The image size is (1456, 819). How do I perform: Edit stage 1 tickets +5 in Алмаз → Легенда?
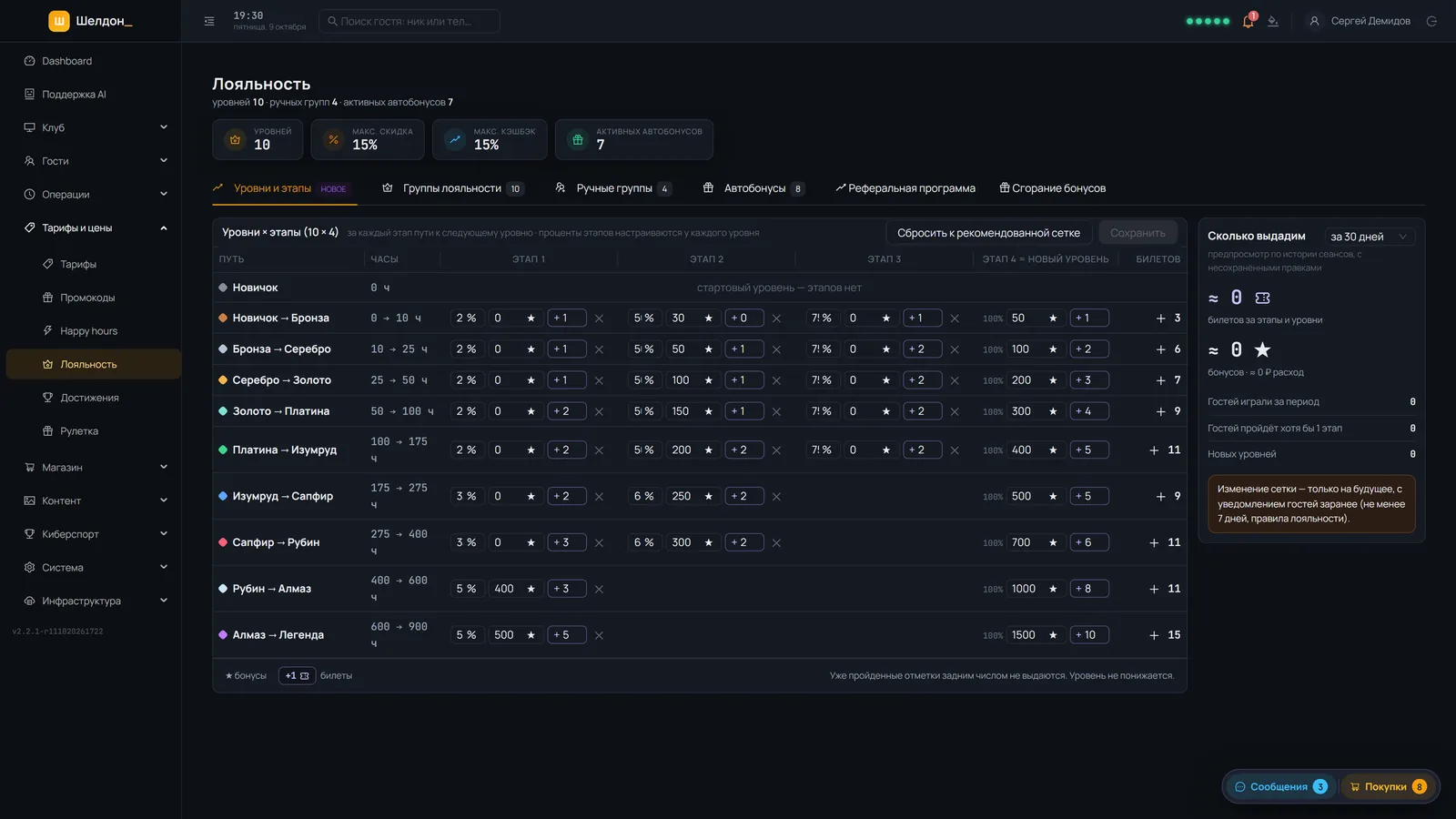coord(567,635)
